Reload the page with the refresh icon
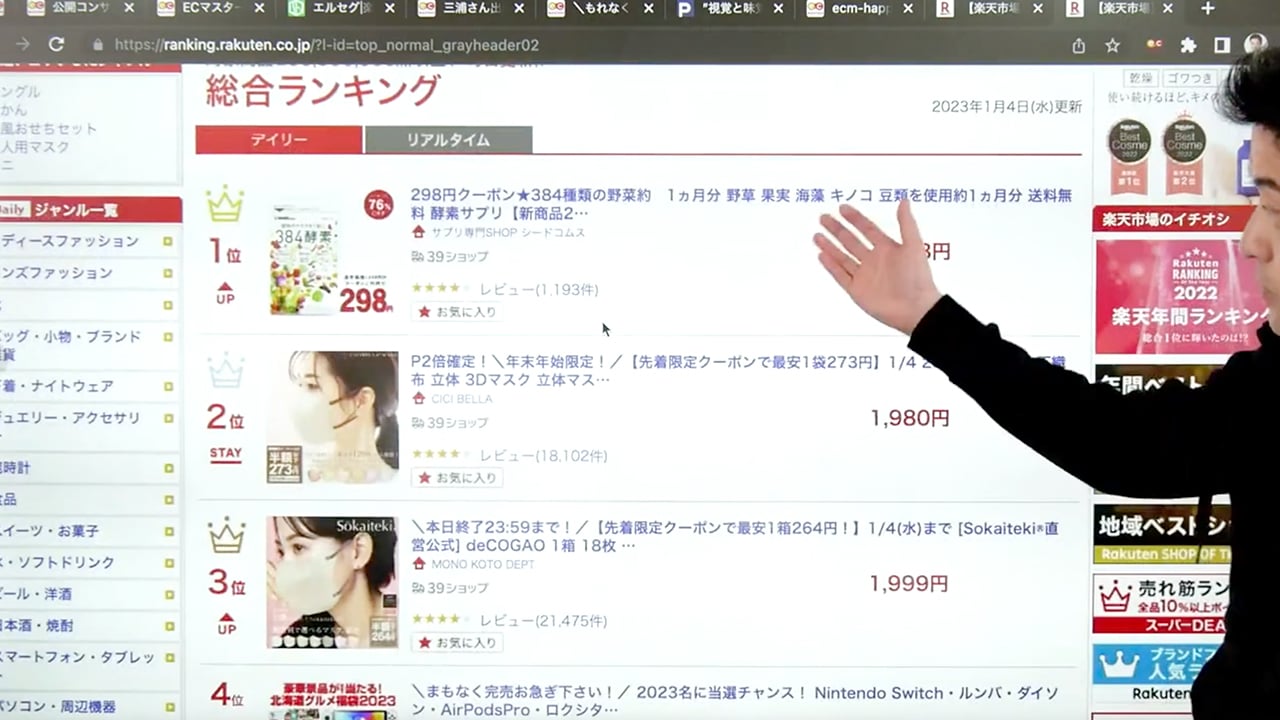1280x720 pixels. point(57,45)
